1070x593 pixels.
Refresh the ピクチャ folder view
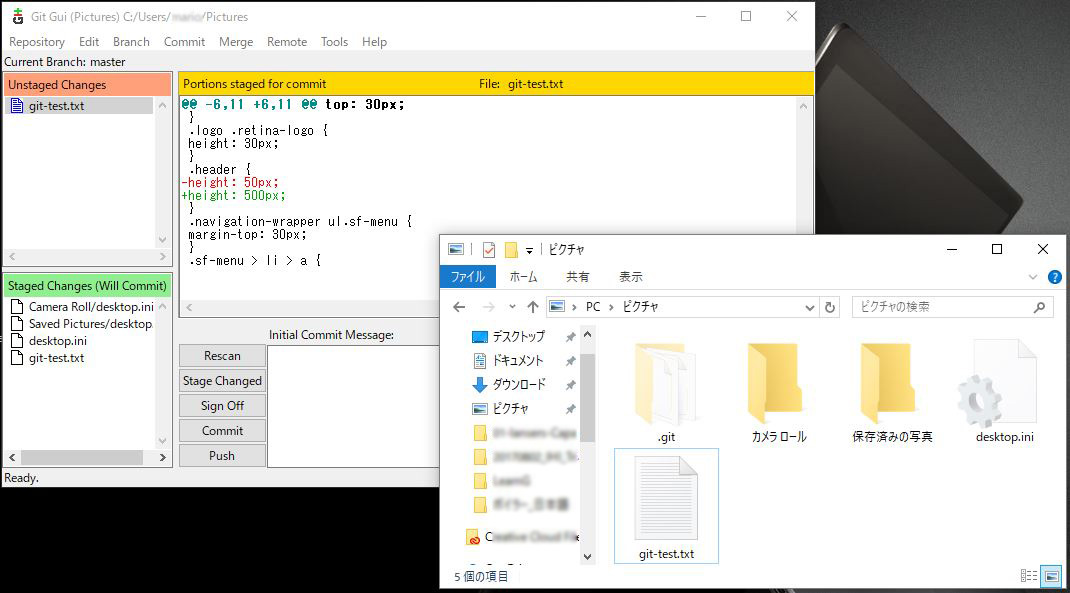830,308
